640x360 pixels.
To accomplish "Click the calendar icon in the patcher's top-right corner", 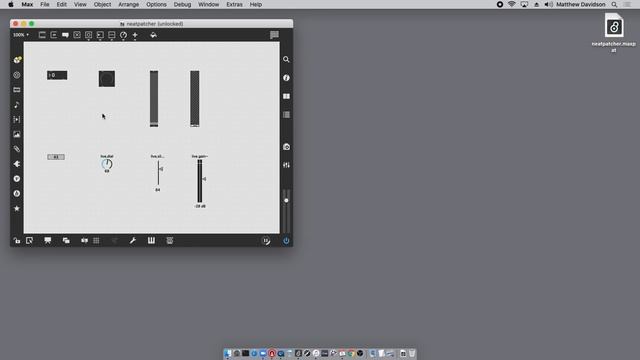I will click(274, 35).
